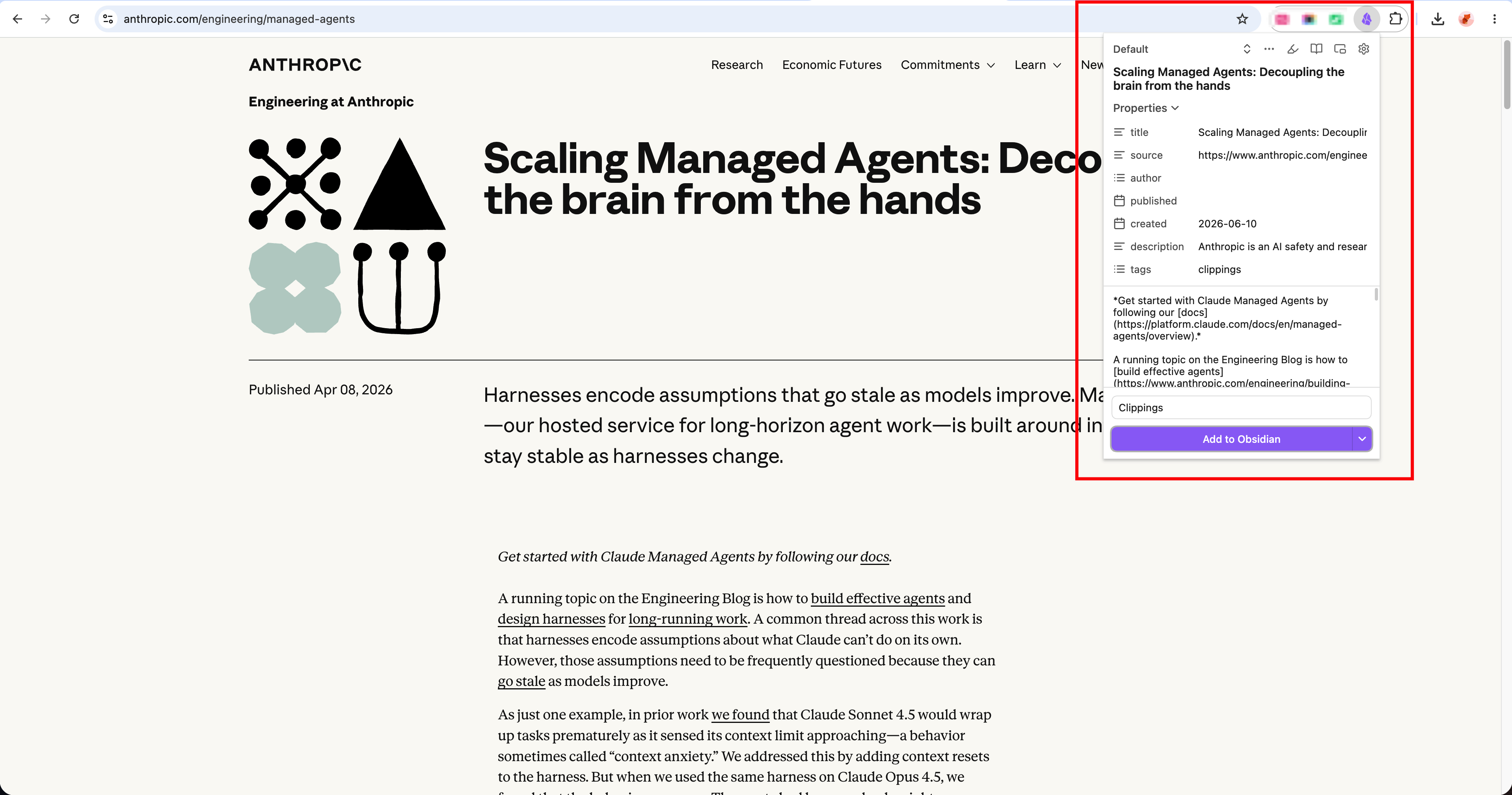1512x795 pixels.
Task: Click the article hero illustration
Action: tap(347, 236)
